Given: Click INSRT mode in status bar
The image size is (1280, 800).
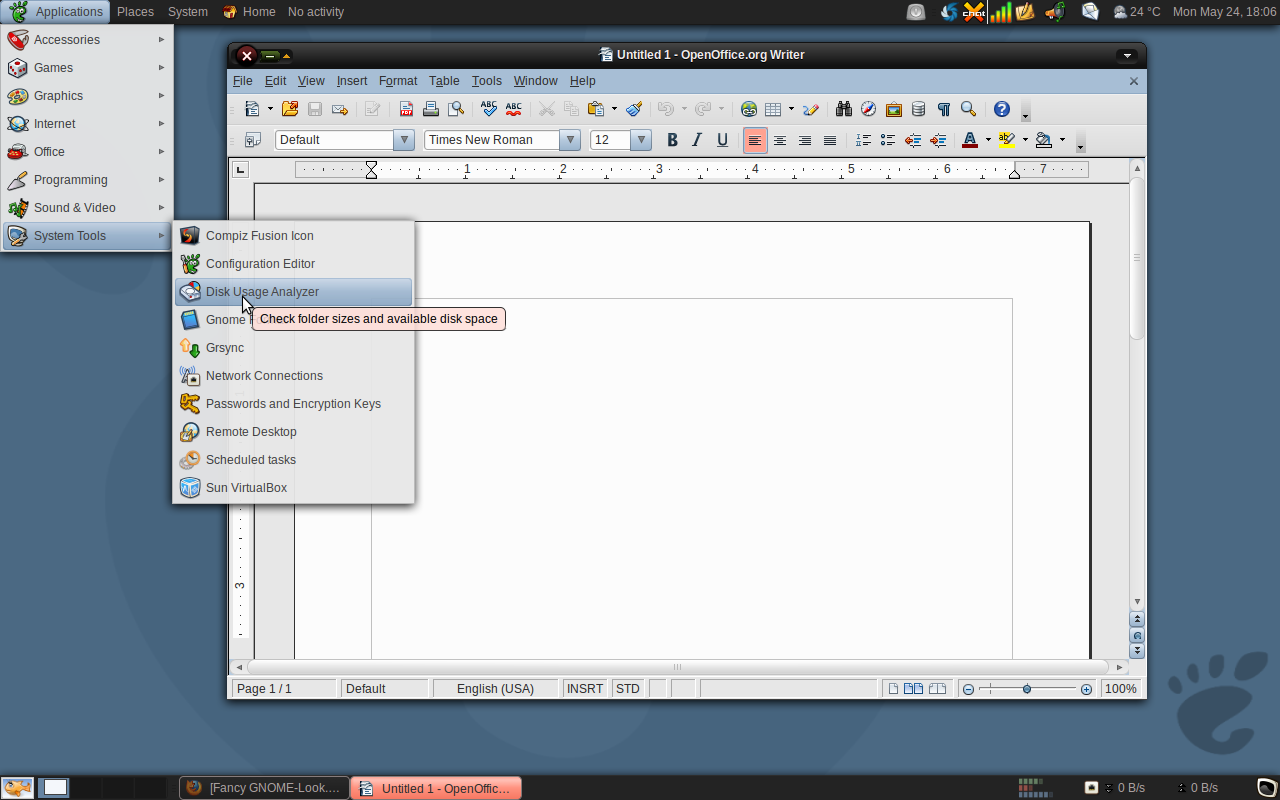Looking at the screenshot, I should pos(585,689).
